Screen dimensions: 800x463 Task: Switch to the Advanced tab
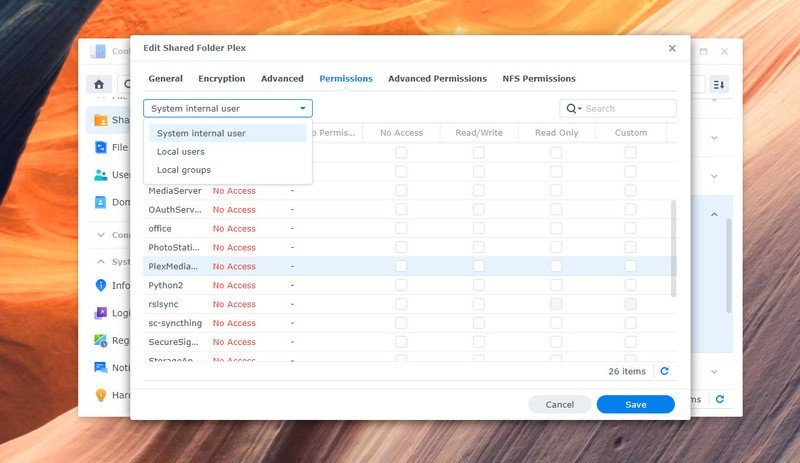[x=282, y=79]
